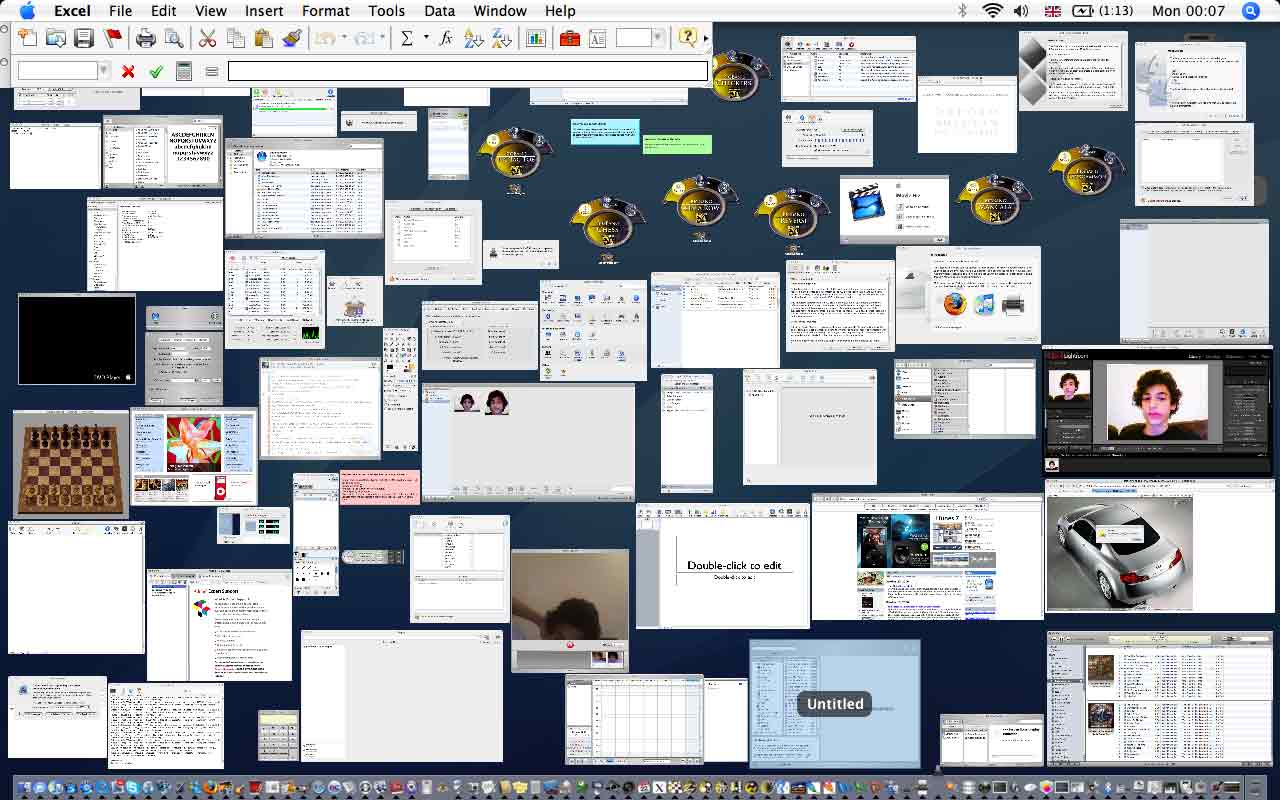Click the red Flag for Follow Up icon
The image size is (1280, 800).
tap(112, 38)
